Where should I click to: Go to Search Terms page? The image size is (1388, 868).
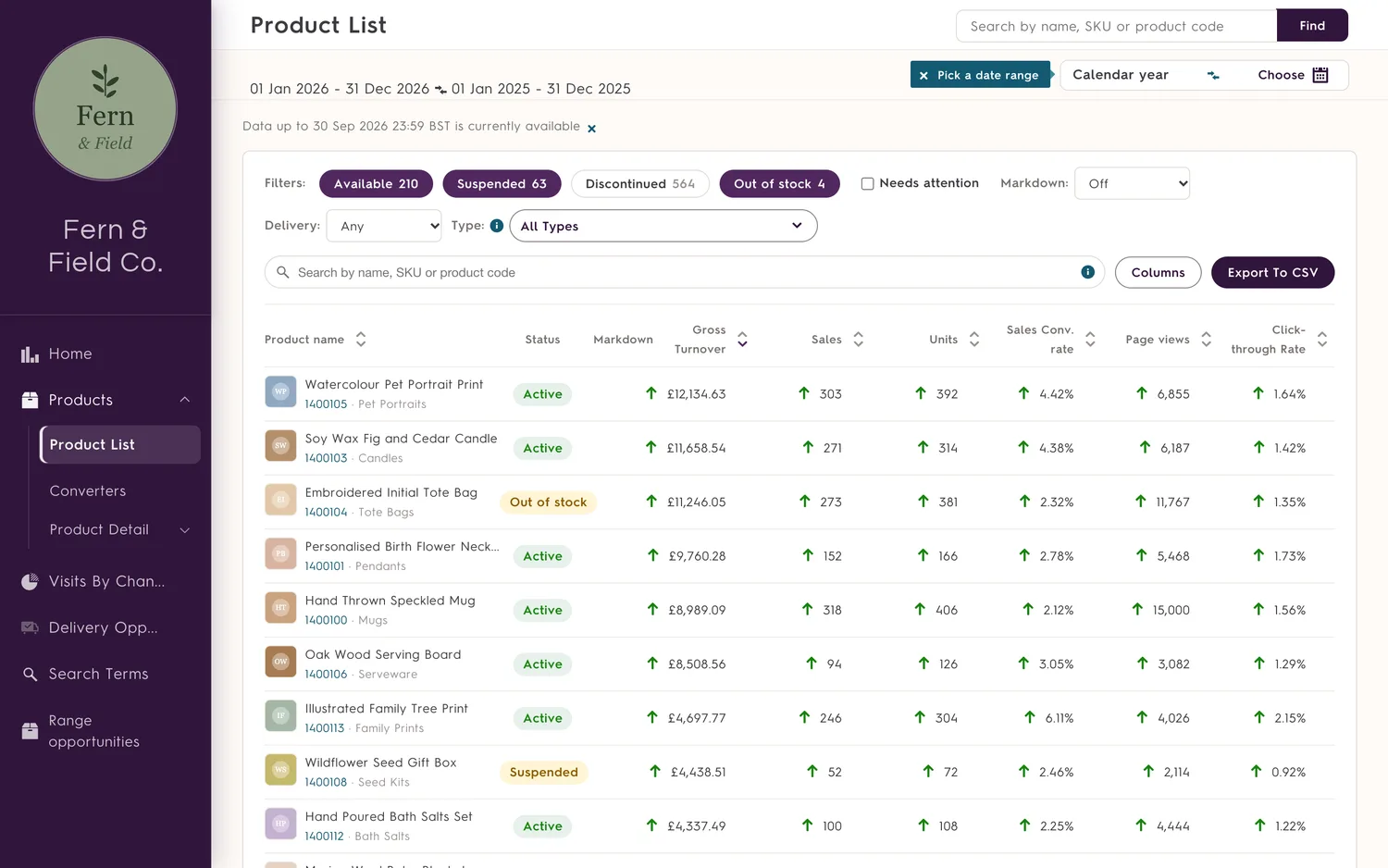[x=99, y=674]
